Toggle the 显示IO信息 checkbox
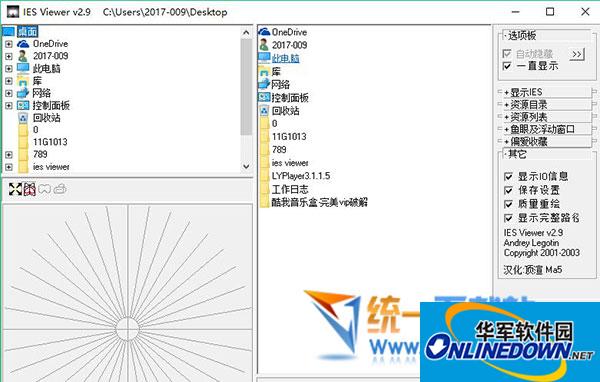The height and width of the screenshot is (382, 600). (508, 176)
